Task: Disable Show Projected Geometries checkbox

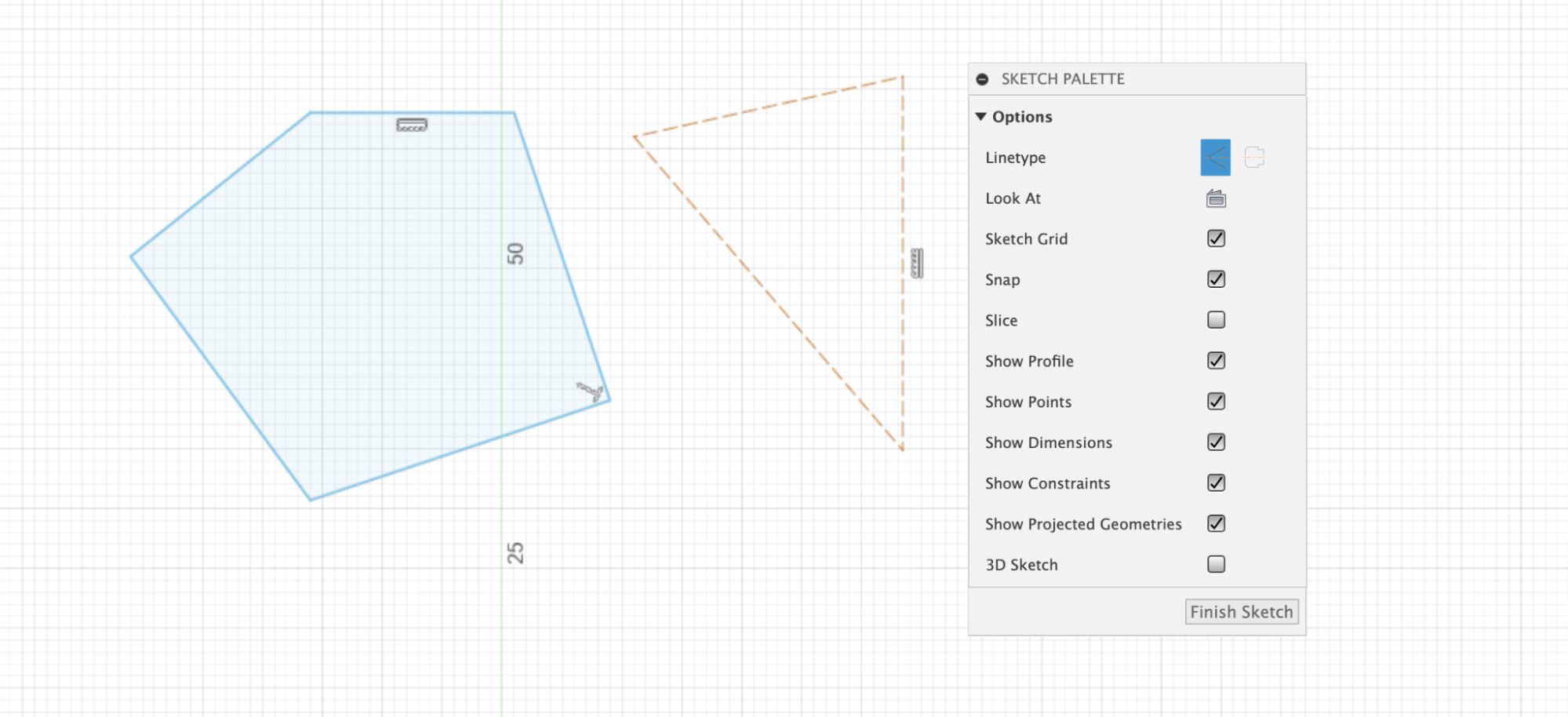Action: tap(1216, 524)
